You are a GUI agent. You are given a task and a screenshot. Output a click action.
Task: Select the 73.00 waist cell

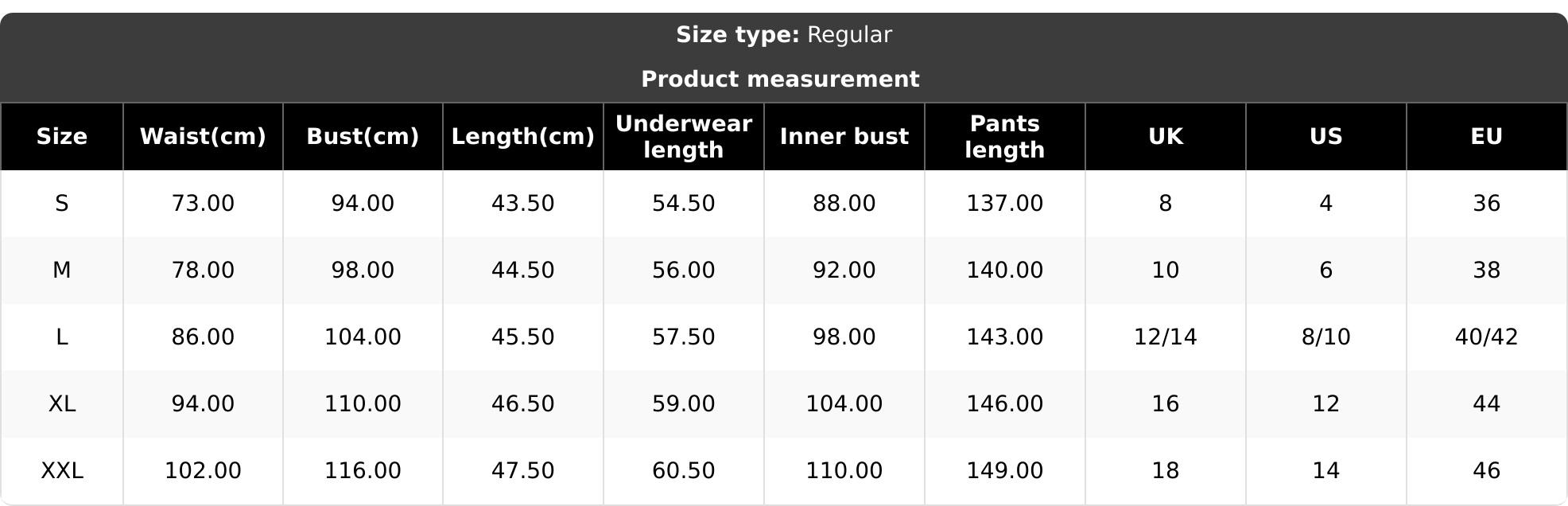point(203,204)
